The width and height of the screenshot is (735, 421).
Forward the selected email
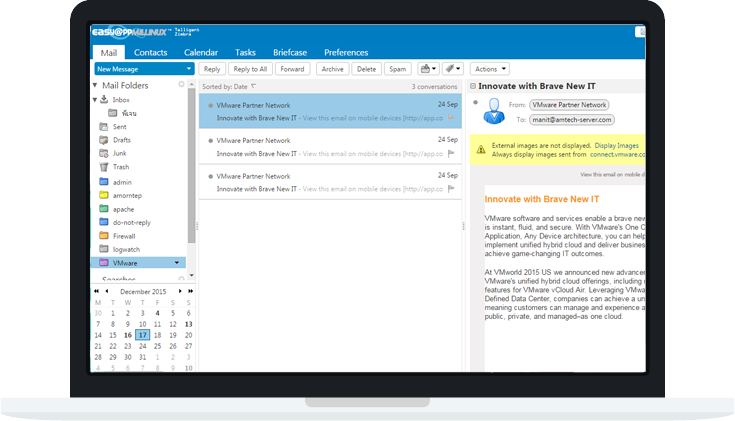tap(292, 69)
